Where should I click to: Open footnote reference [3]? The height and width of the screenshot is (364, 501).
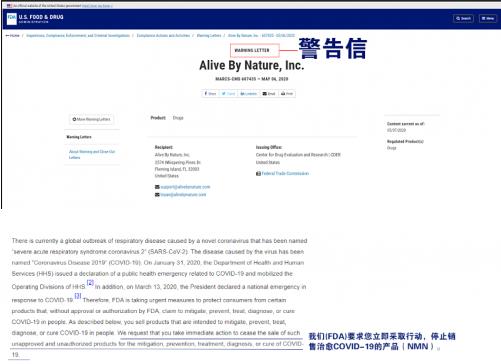[x=78, y=296]
